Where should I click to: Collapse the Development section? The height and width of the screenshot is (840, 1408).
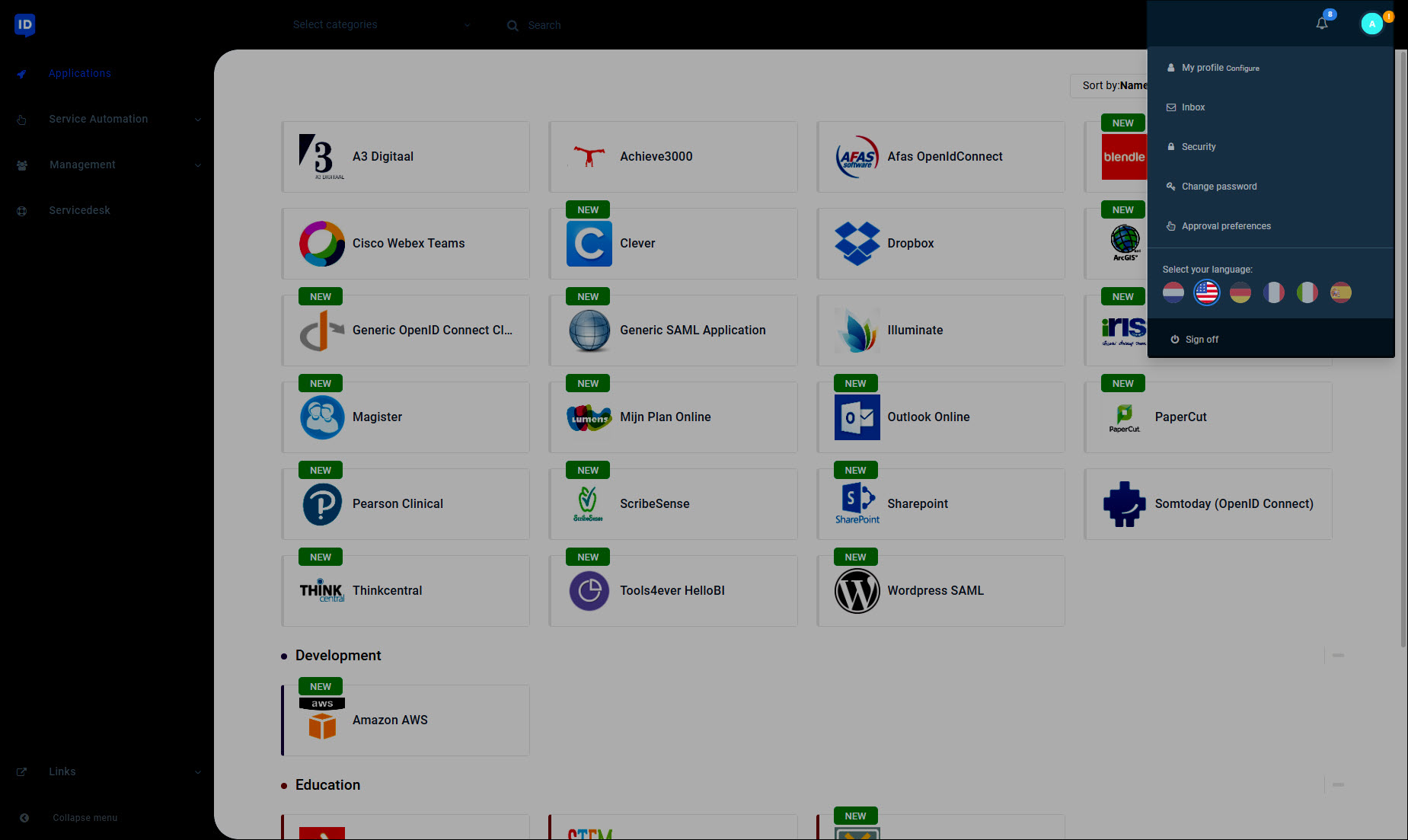click(1338, 656)
